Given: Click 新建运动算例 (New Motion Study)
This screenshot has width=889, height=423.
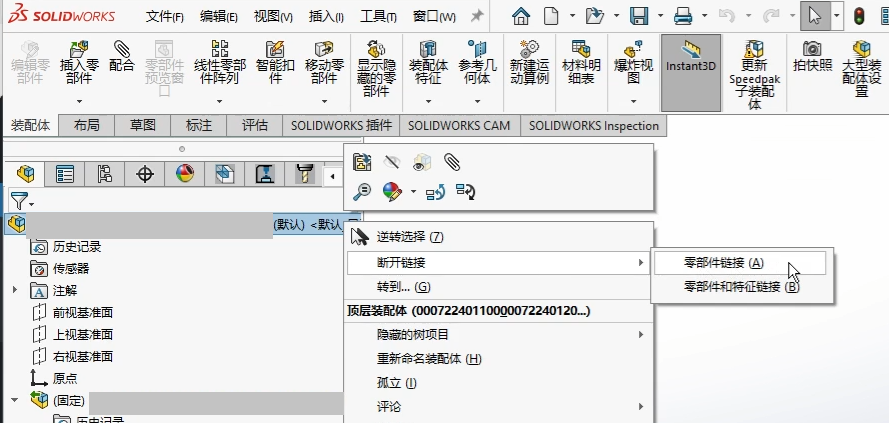Looking at the screenshot, I should pyautogui.click(x=530, y=62).
